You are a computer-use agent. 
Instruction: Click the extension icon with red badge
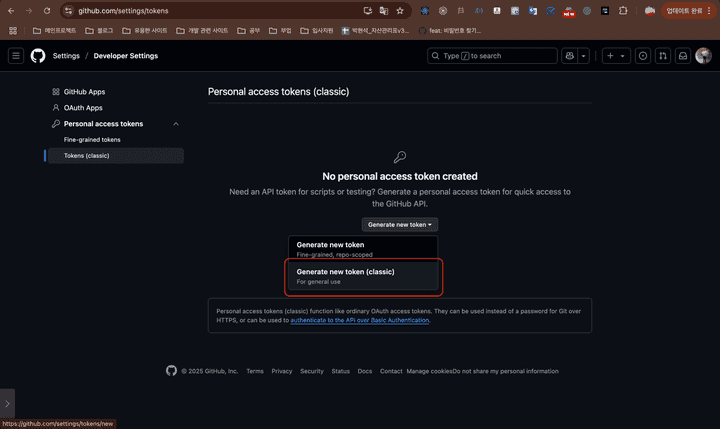point(569,11)
